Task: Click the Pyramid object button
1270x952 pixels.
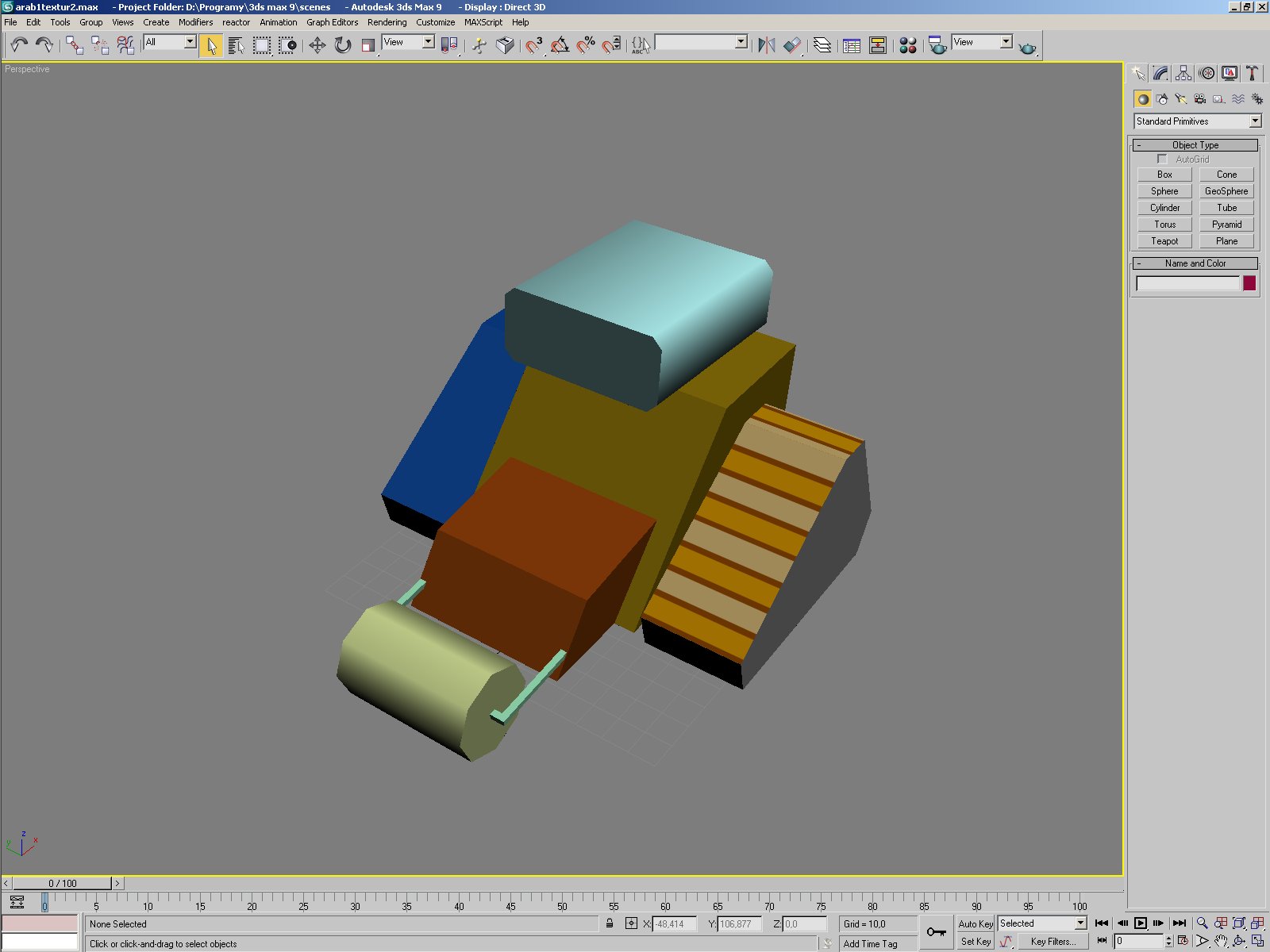Action: [1226, 225]
